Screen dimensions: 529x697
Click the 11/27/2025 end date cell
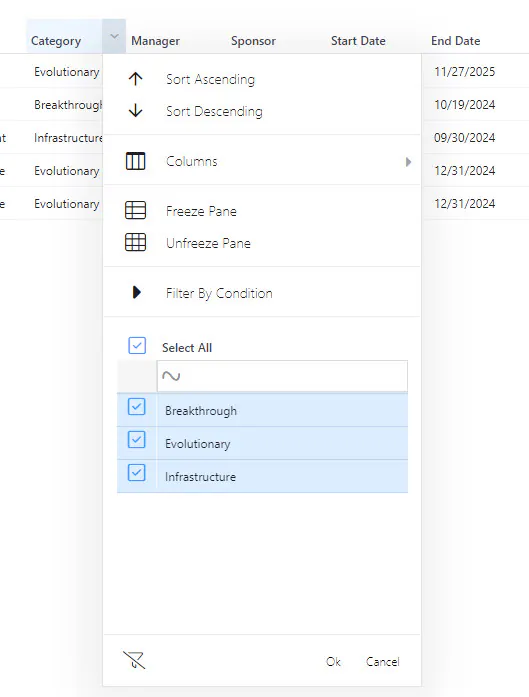tap(465, 72)
